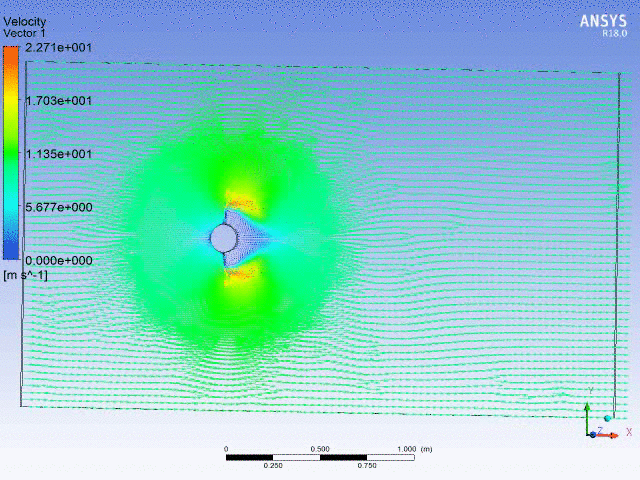
Task: Click the scale label 1.000 (m)
Action: click(414, 449)
